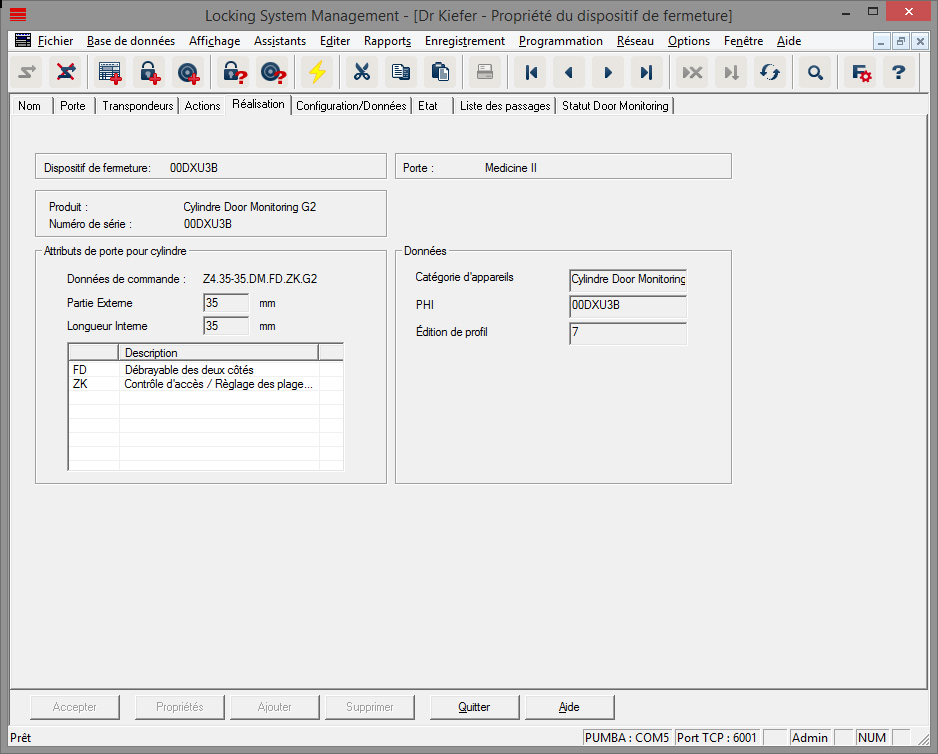938x754 pixels.
Task: Open the Base de données menu
Action: pyautogui.click(x=131, y=41)
